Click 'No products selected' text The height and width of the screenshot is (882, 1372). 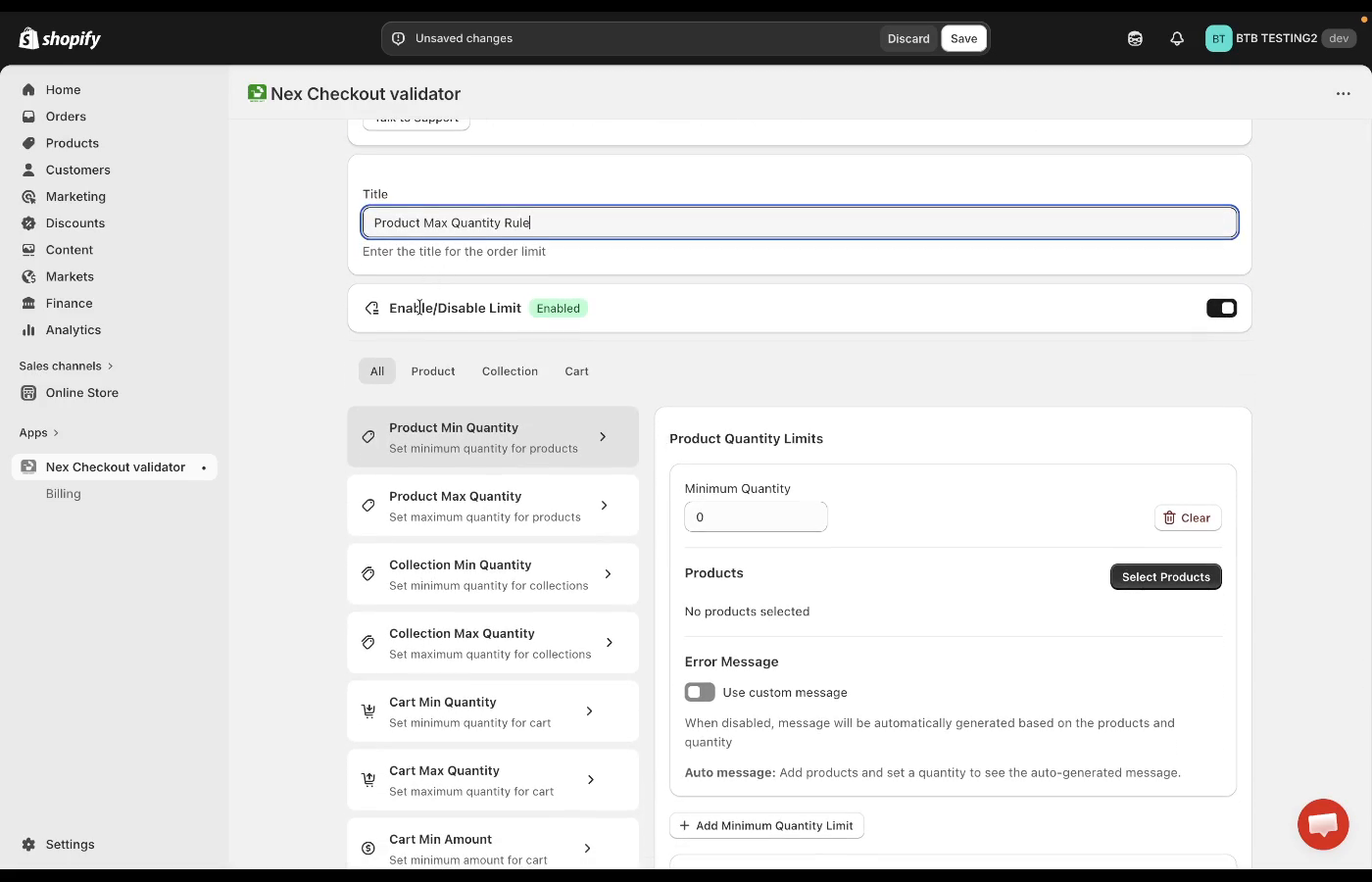pyautogui.click(x=747, y=612)
